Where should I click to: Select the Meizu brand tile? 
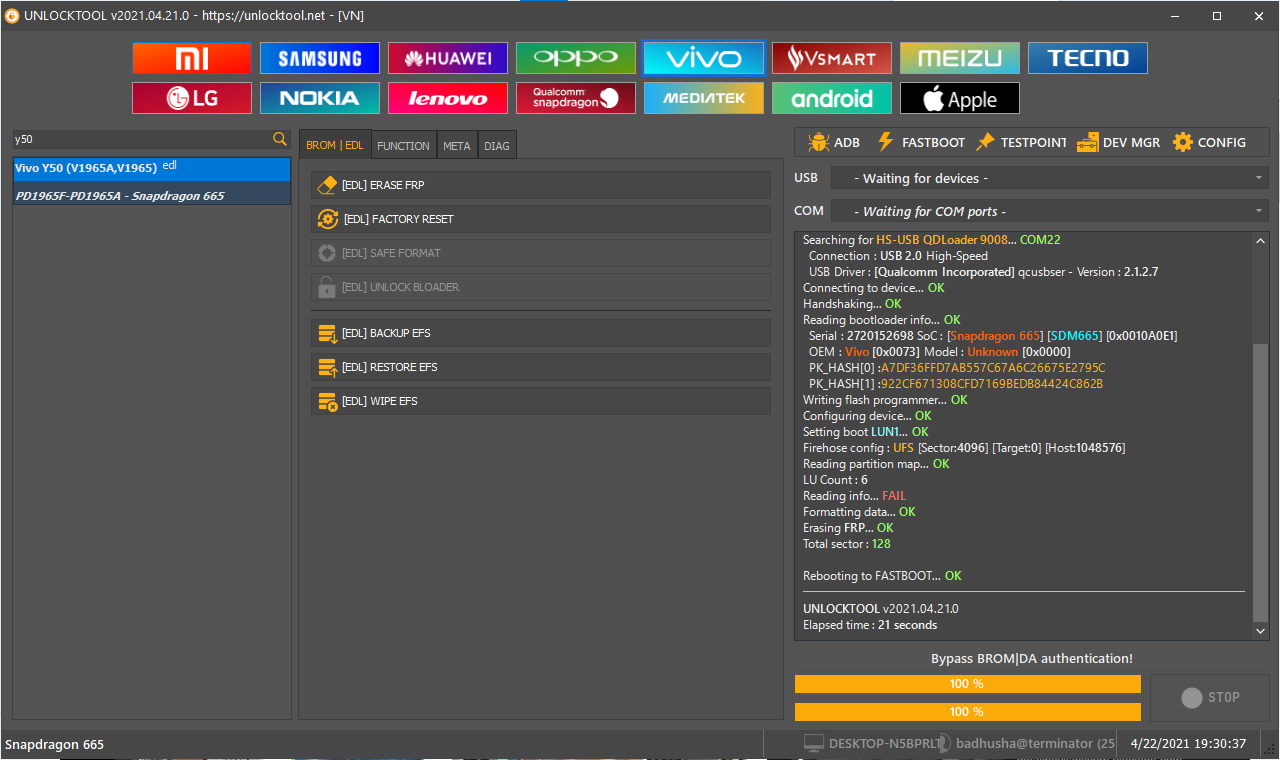tap(960, 58)
